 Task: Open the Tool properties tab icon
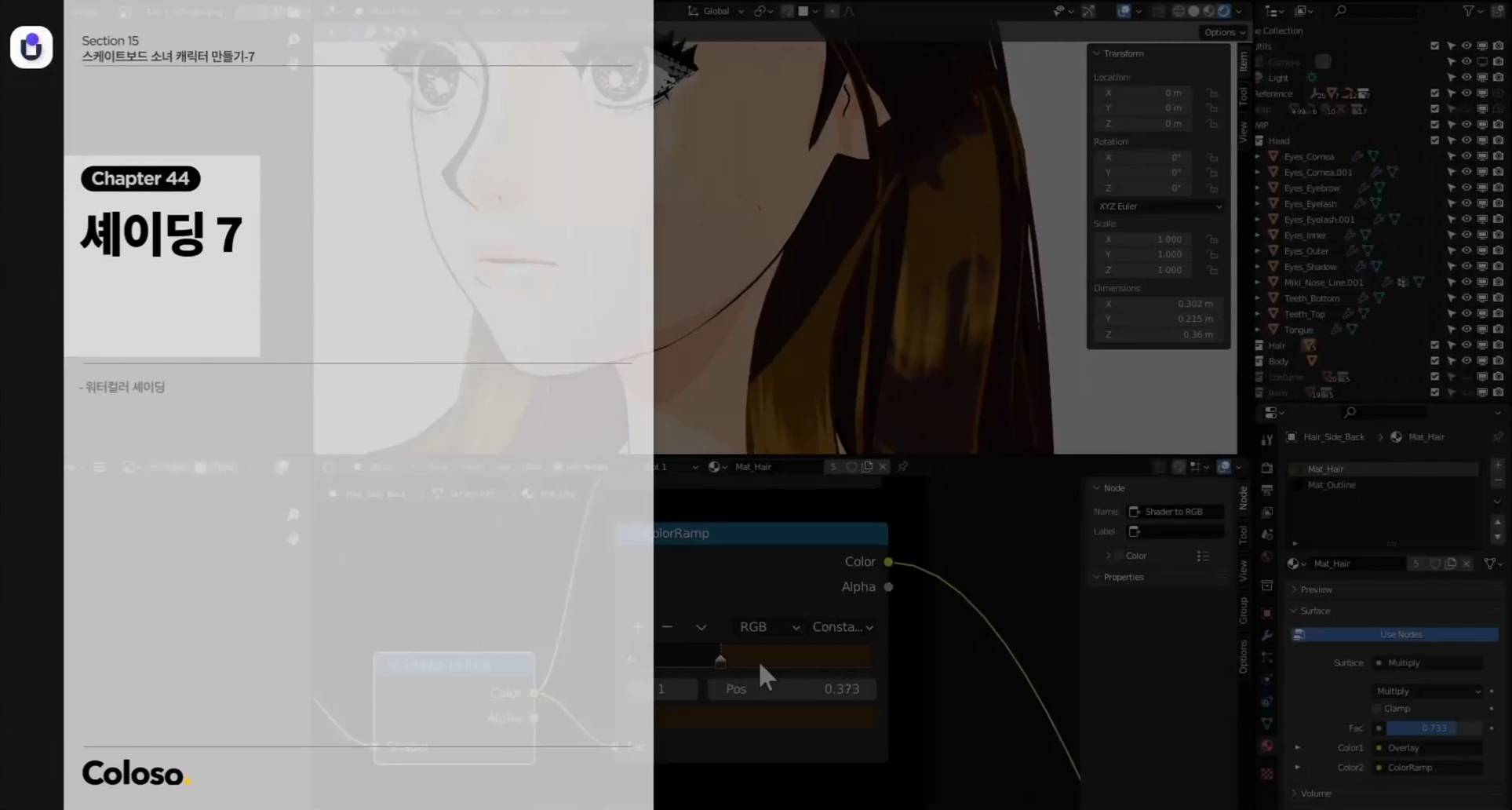(1267, 440)
